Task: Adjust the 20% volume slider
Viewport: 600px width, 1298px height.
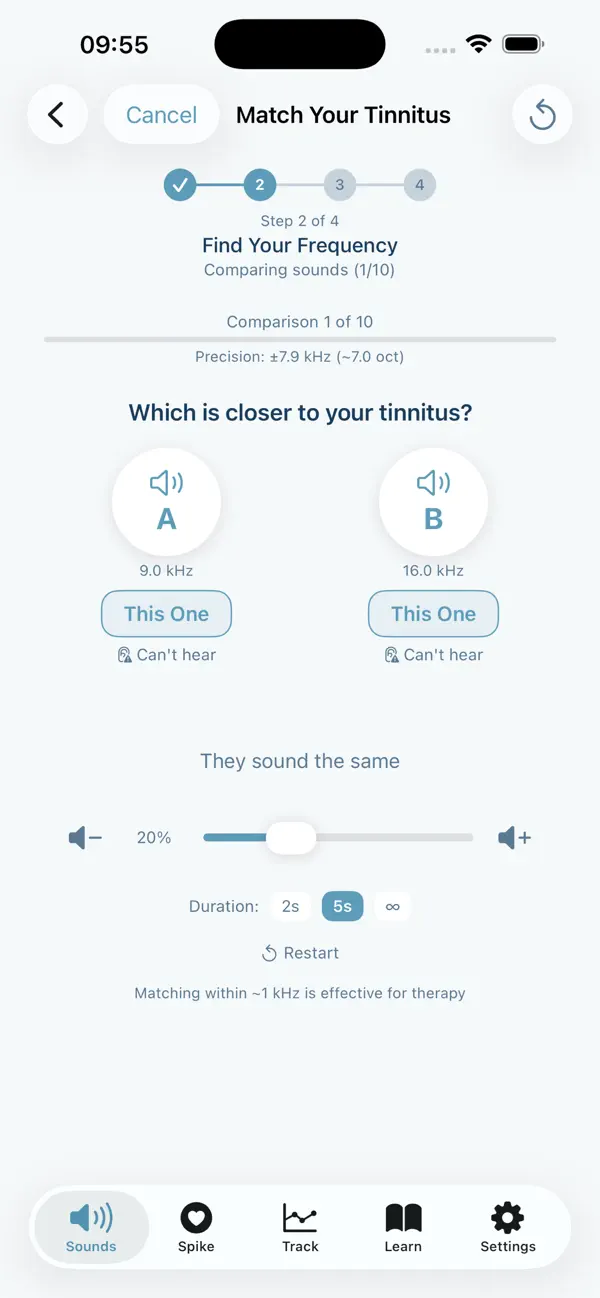Action: (x=291, y=837)
